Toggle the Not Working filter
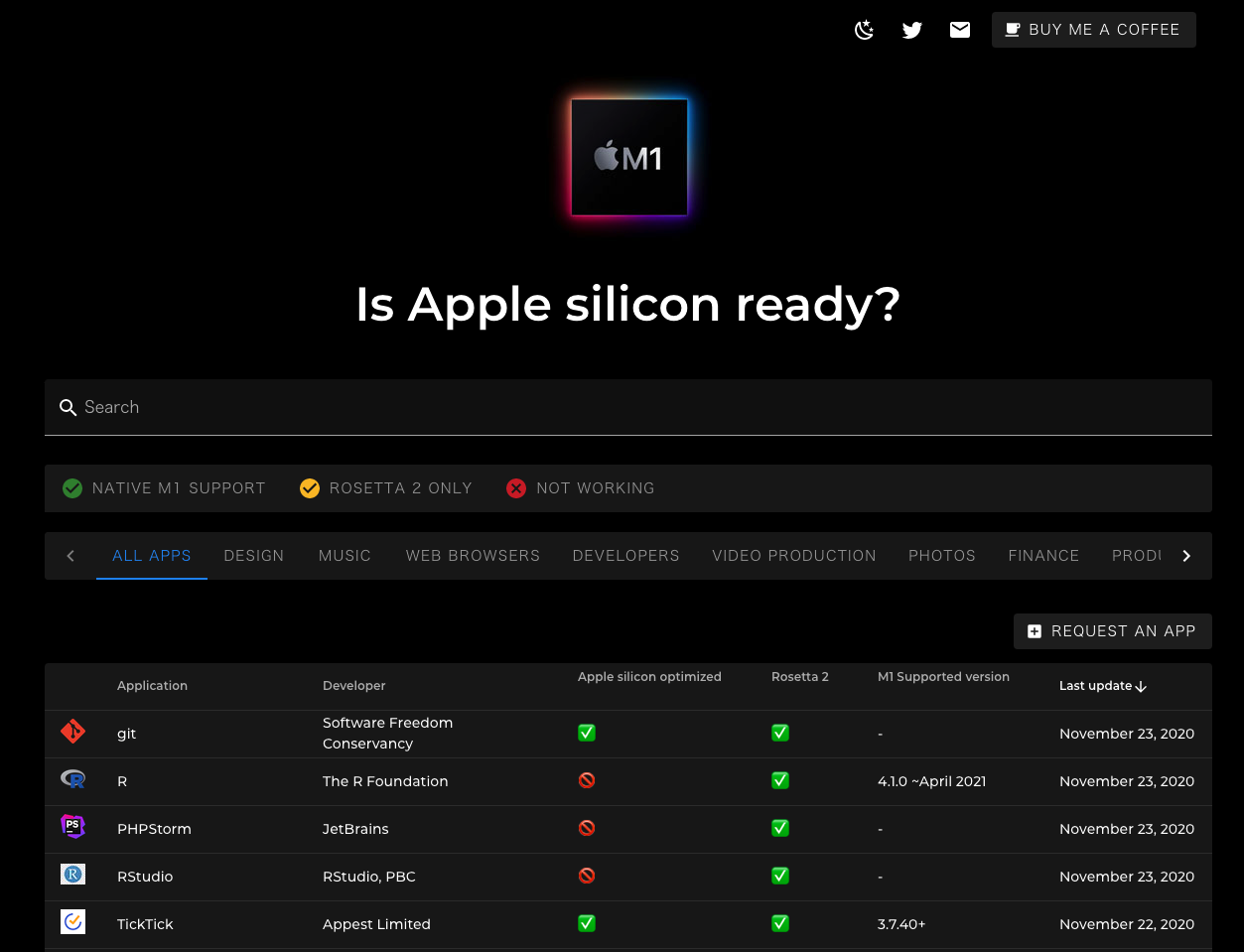The width and height of the screenshot is (1244, 952). pos(581,488)
